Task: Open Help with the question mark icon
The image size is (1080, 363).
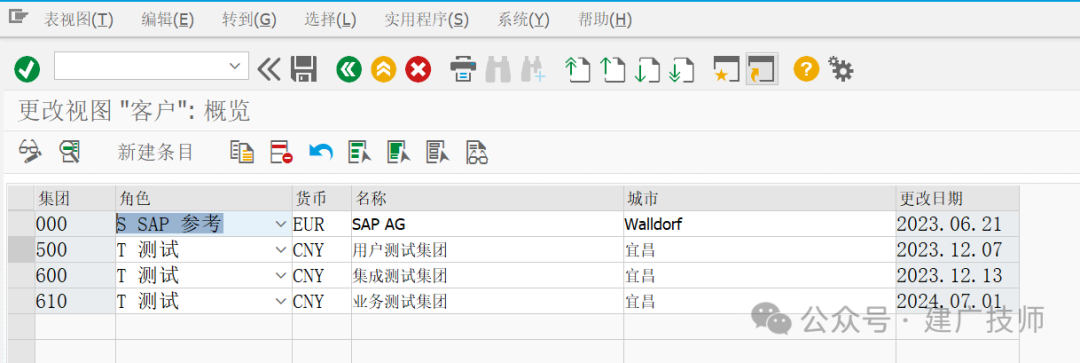Action: 807,69
